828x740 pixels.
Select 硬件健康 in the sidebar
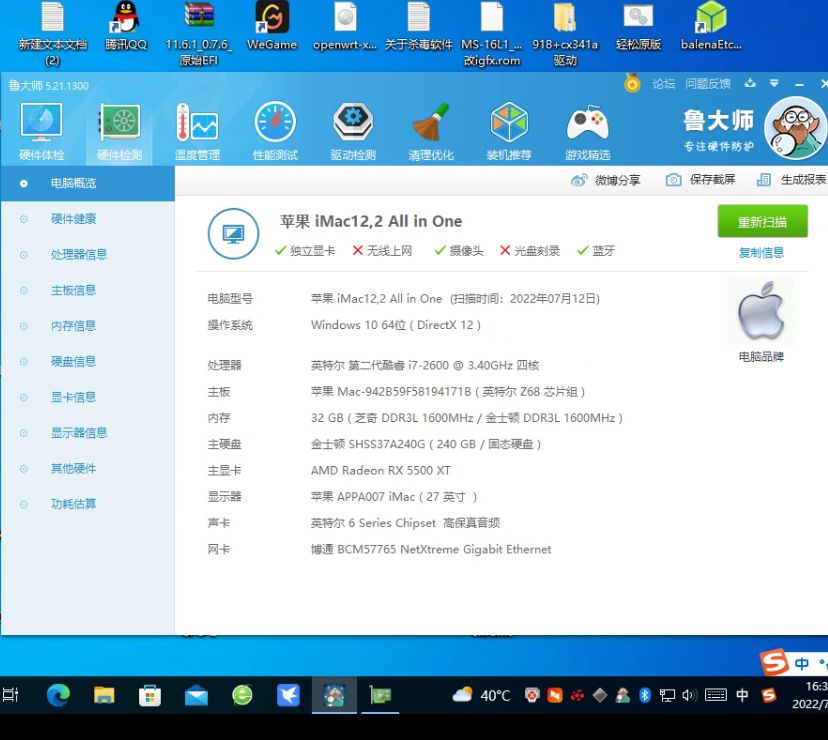[87, 219]
